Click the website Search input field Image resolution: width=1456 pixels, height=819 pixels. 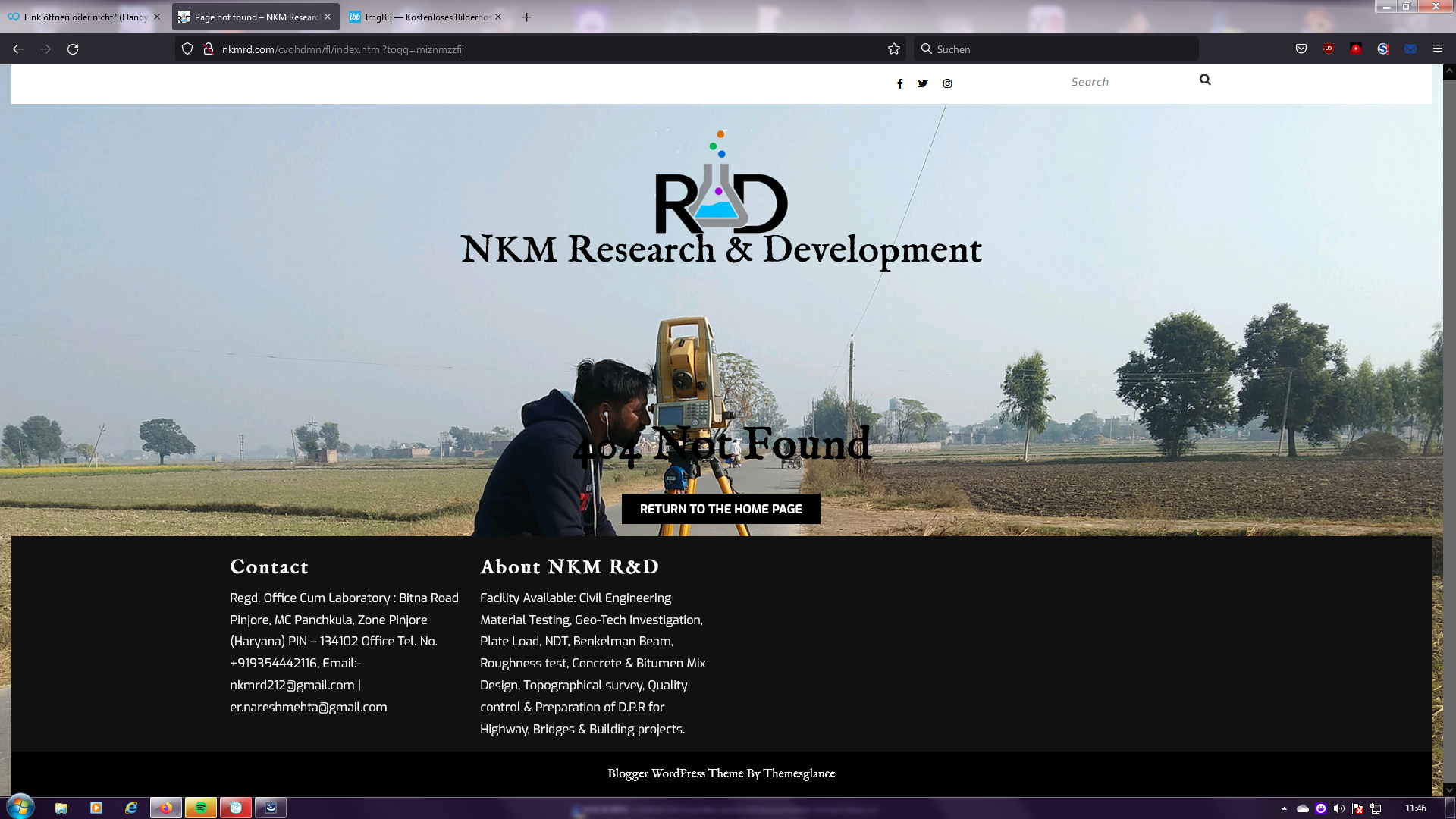(1130, 82)
